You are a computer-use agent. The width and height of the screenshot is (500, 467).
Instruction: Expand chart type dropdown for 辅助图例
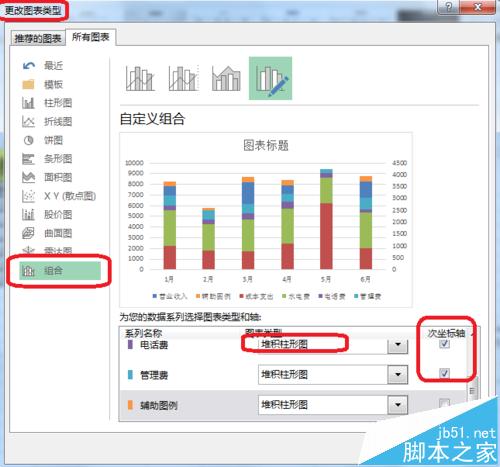click(398, 405)
